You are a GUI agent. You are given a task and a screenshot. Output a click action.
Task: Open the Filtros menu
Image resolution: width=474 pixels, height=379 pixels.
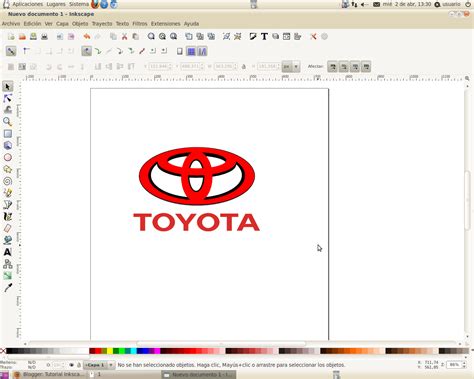tap(140, 24)
